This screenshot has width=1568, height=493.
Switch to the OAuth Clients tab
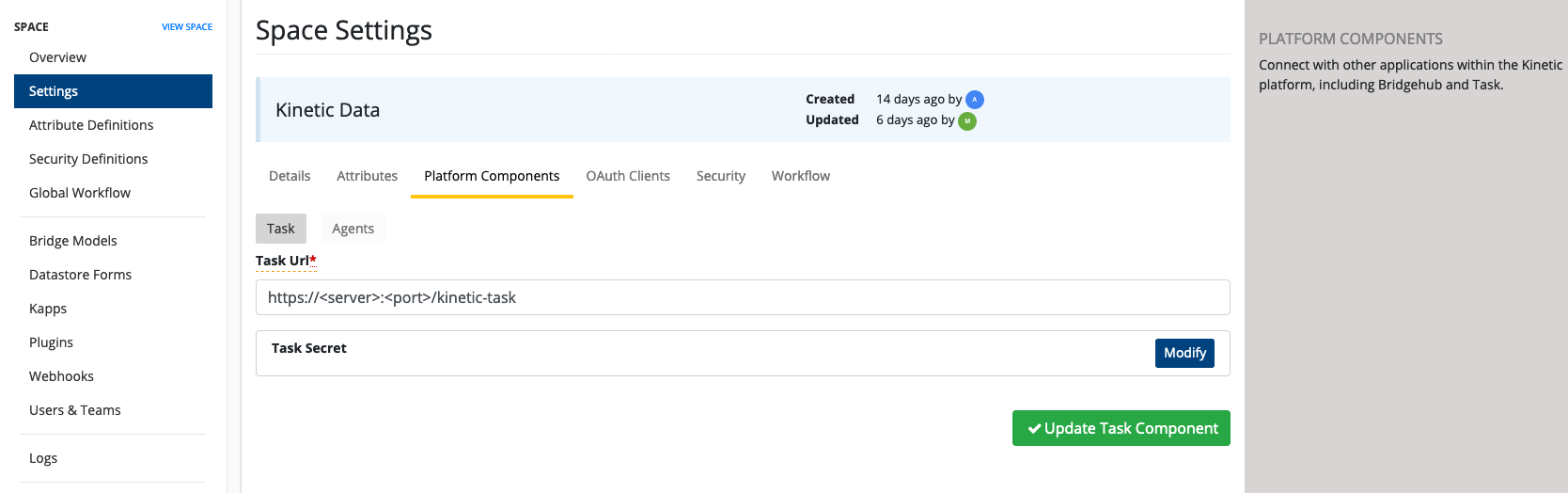click(628, 176)
